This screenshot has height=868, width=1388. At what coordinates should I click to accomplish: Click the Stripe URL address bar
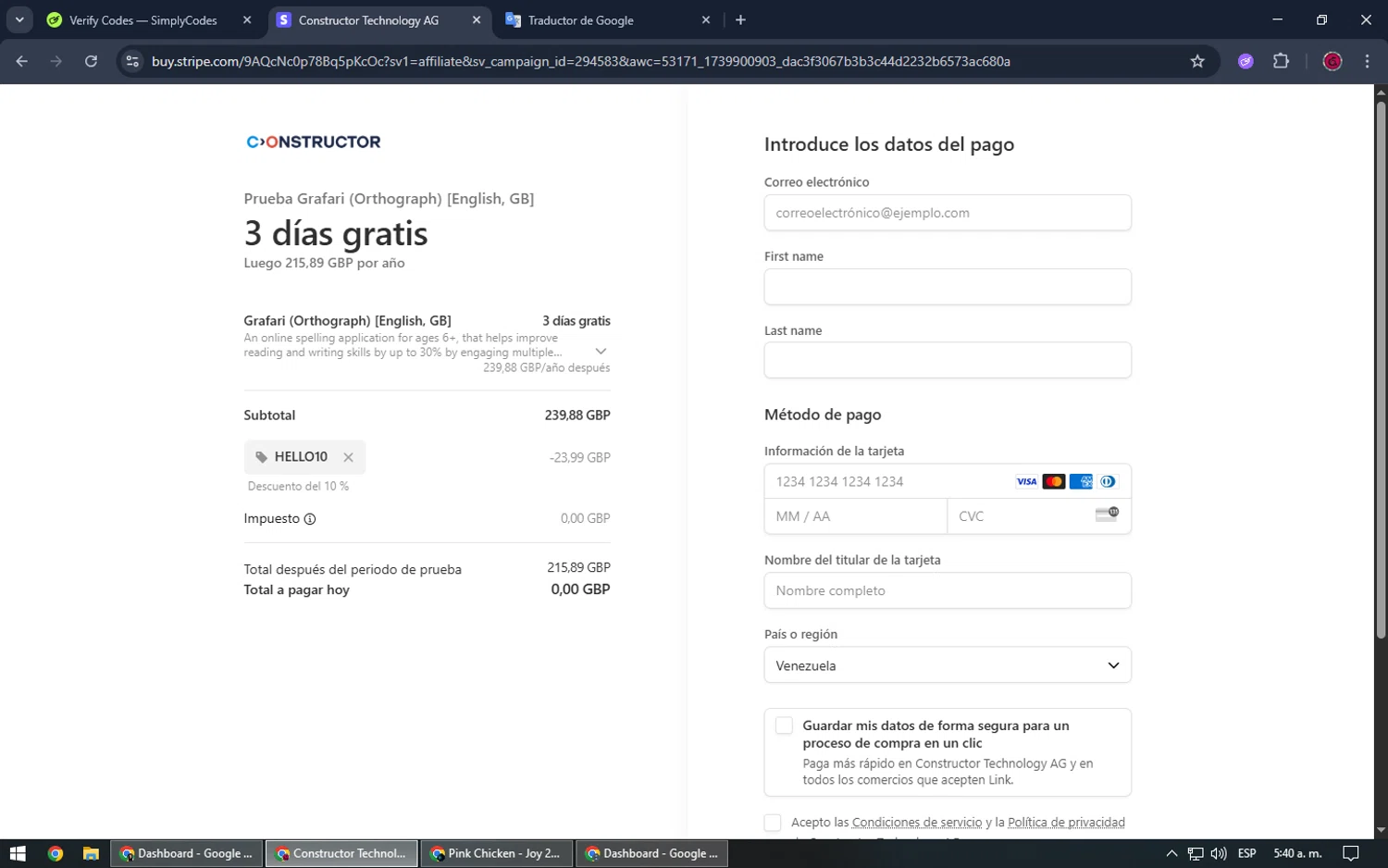581,61
